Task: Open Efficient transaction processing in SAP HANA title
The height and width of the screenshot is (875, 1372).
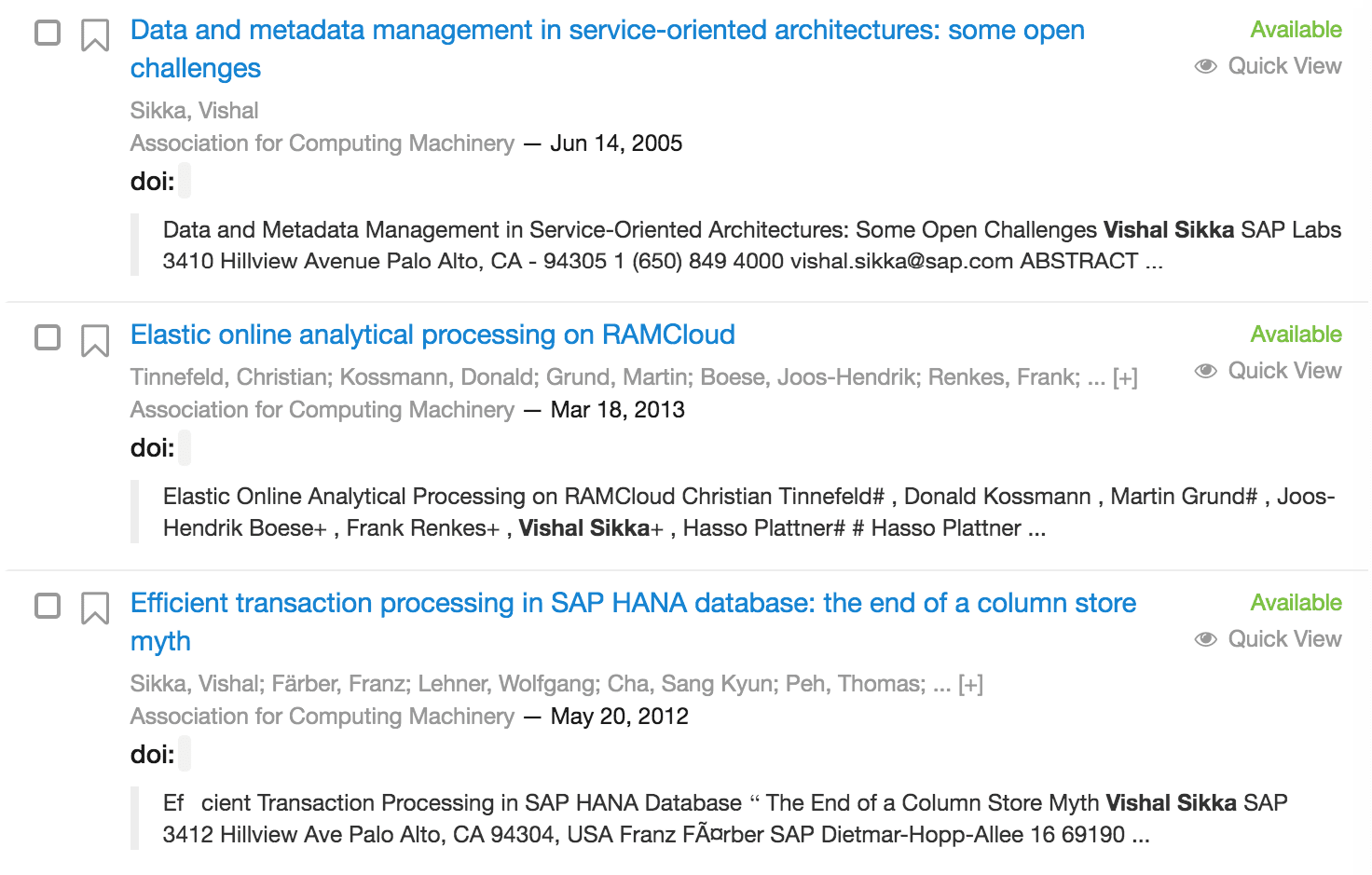Action: (633, 622)
